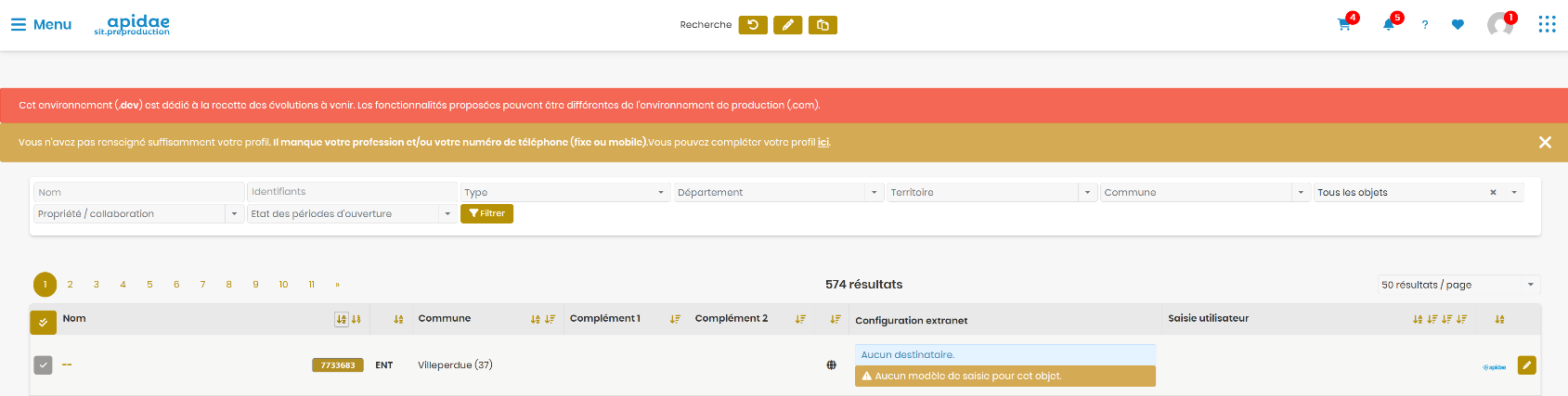Open the notifications bell
Screen dimensions: 1568x396
pyautogui.click(x=1388, y=25)
